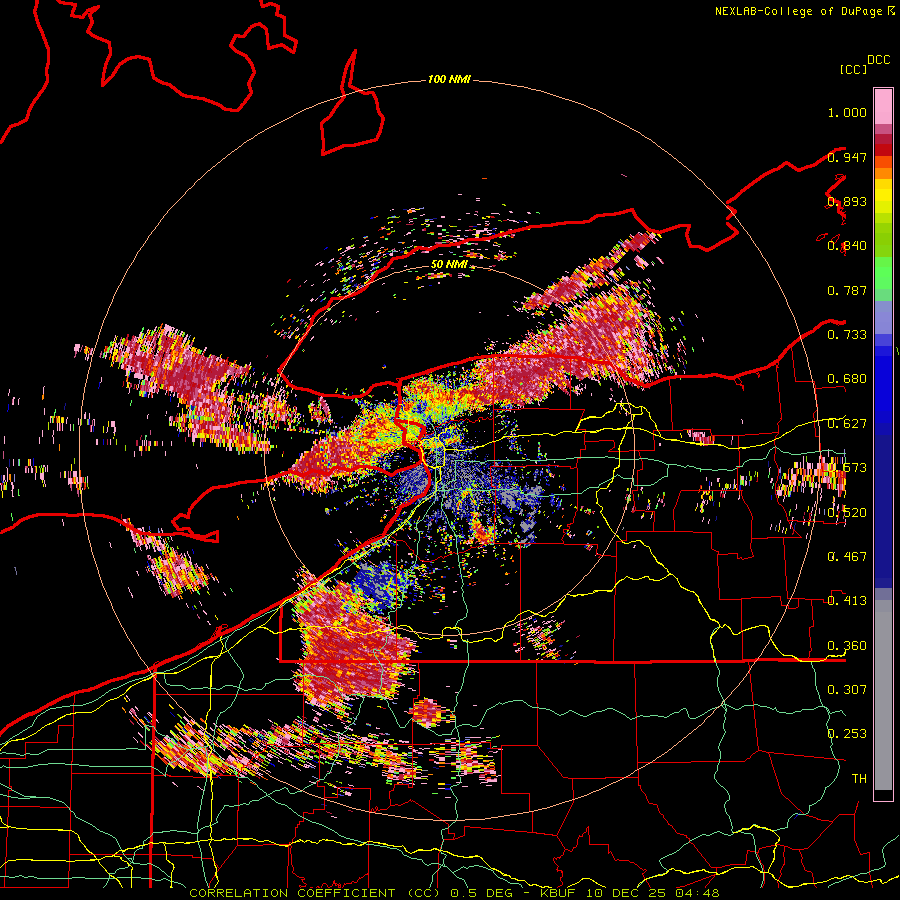Click the 0.947 scale value
900x900 pixels.
847,157
